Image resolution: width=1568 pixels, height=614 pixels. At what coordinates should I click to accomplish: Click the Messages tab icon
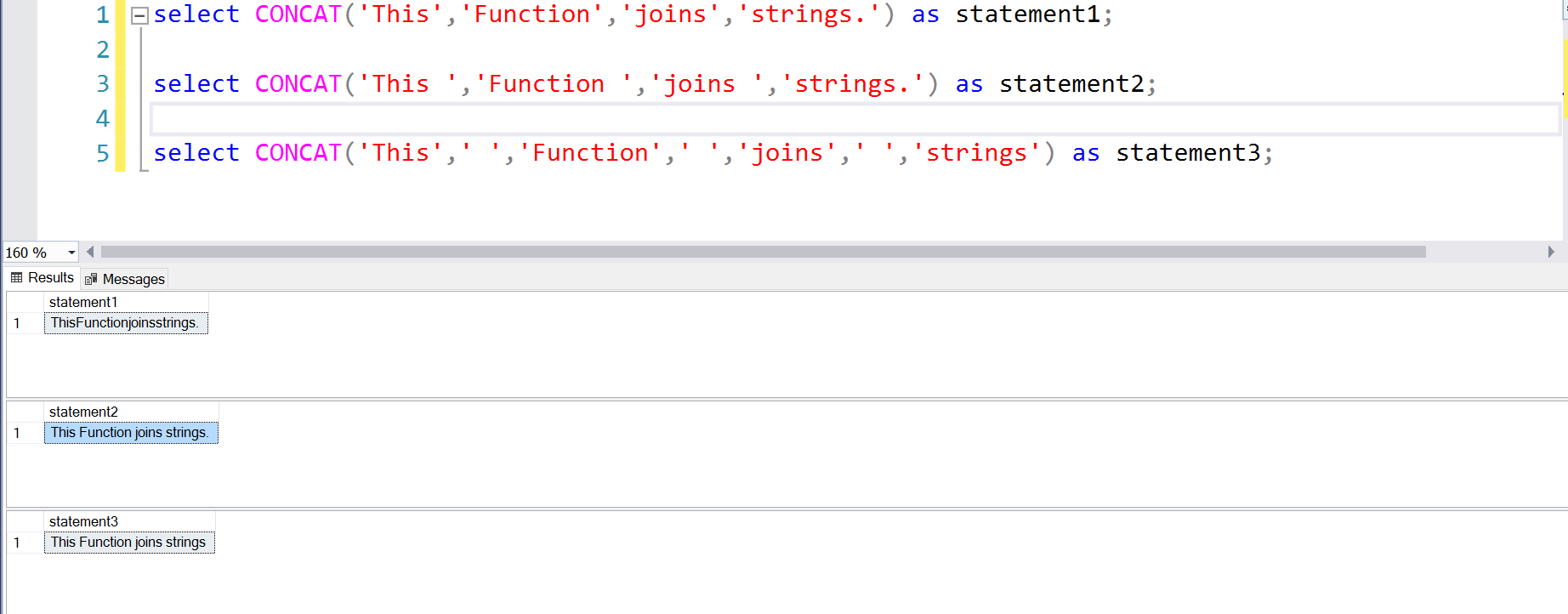pos(91,279)
